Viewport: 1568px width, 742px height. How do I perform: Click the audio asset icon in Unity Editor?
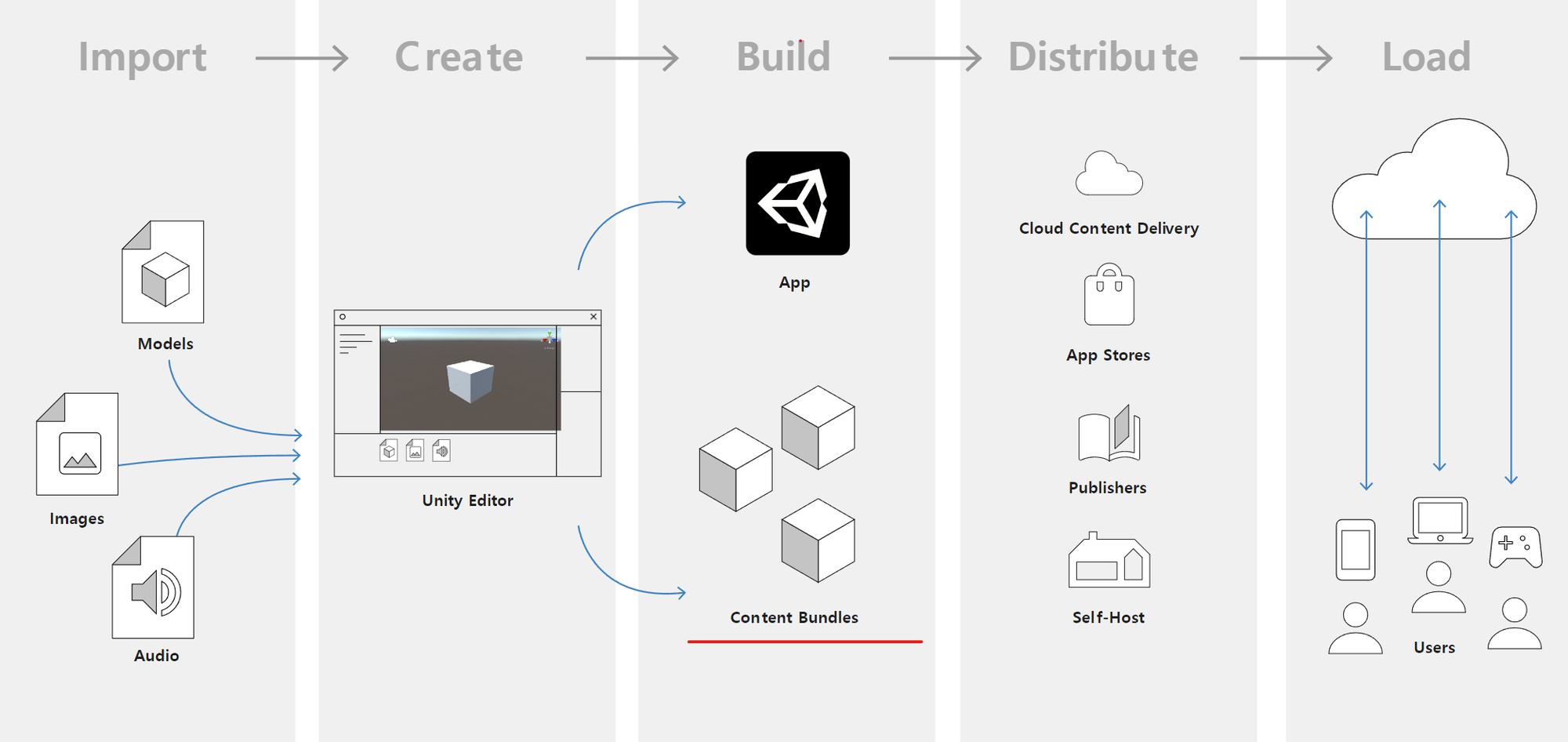click(441, 450)
